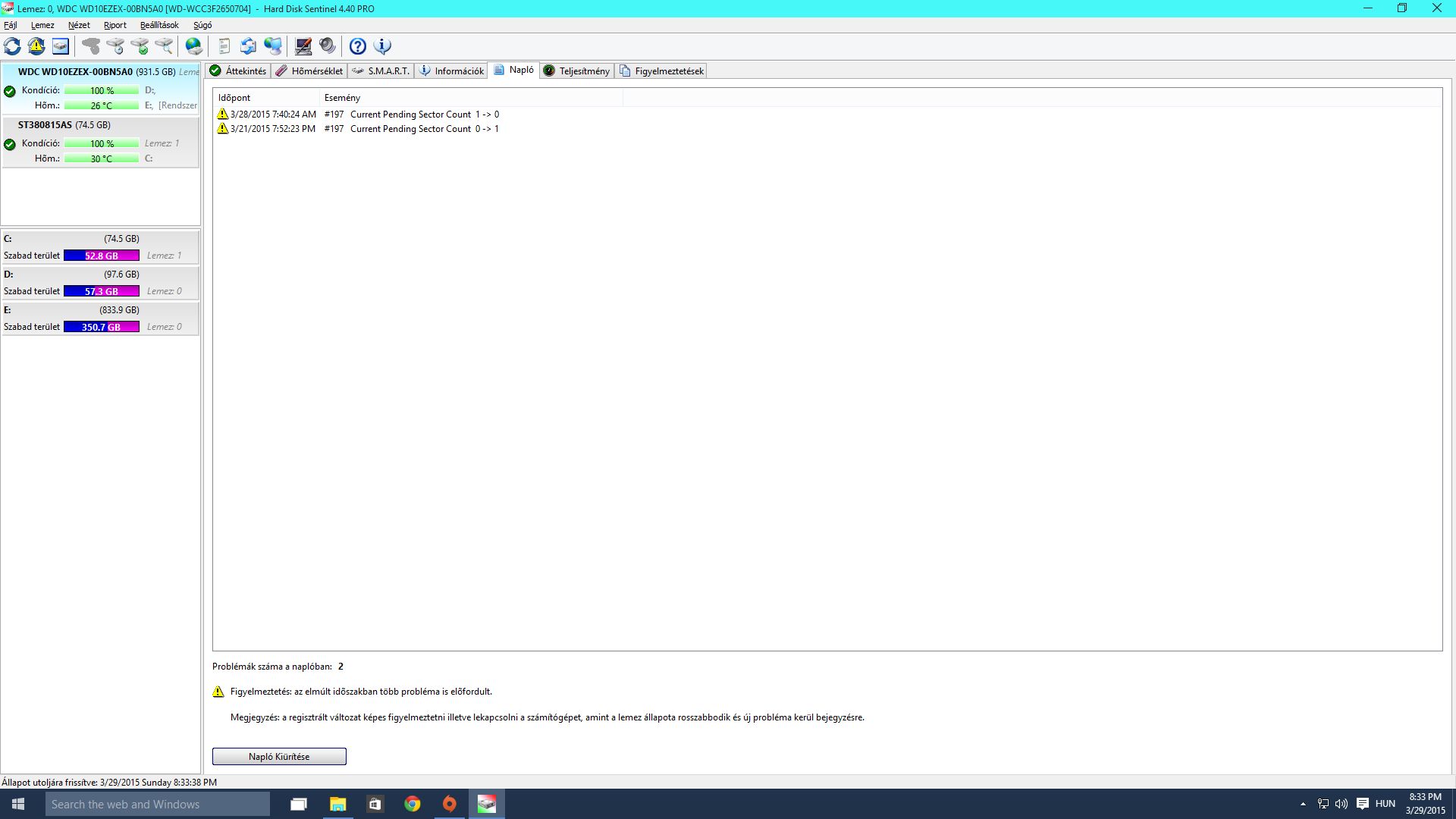Click the disk with green checkmark icon
Screen dimensions: 1456x819
[140, 46]
